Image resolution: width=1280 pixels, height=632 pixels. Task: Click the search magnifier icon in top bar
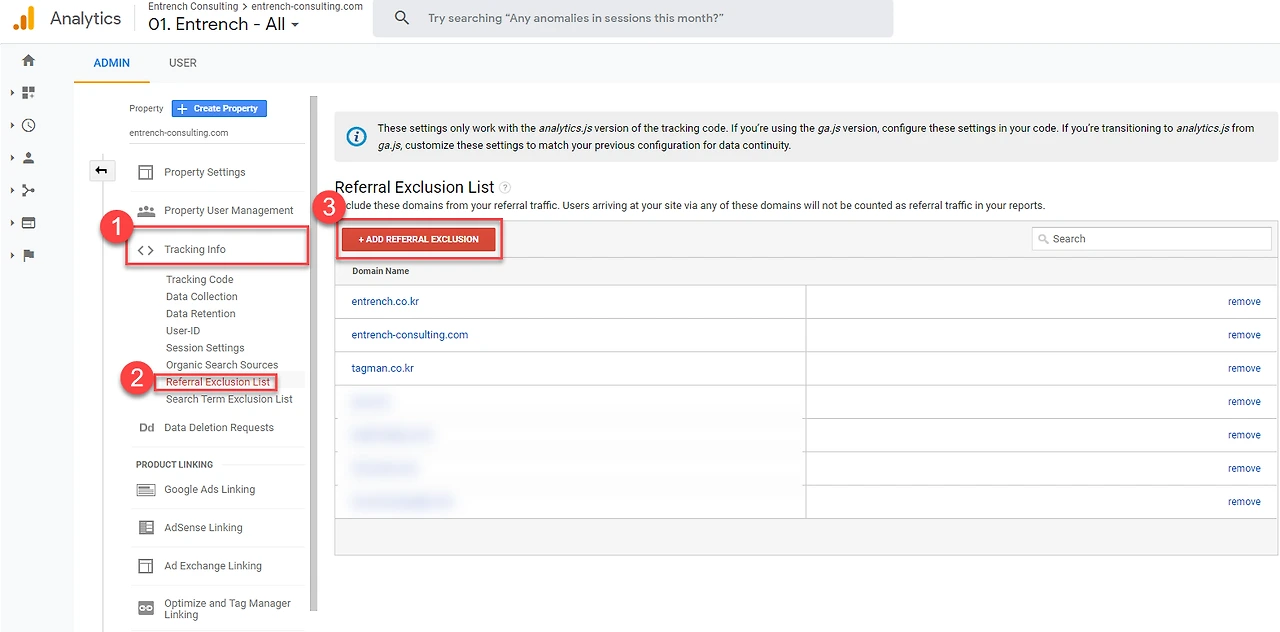(x=402, y=18)
